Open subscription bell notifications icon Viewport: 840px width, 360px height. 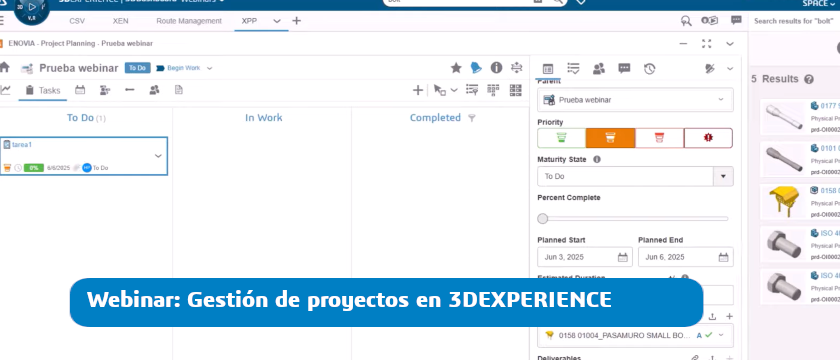(476, 68)
